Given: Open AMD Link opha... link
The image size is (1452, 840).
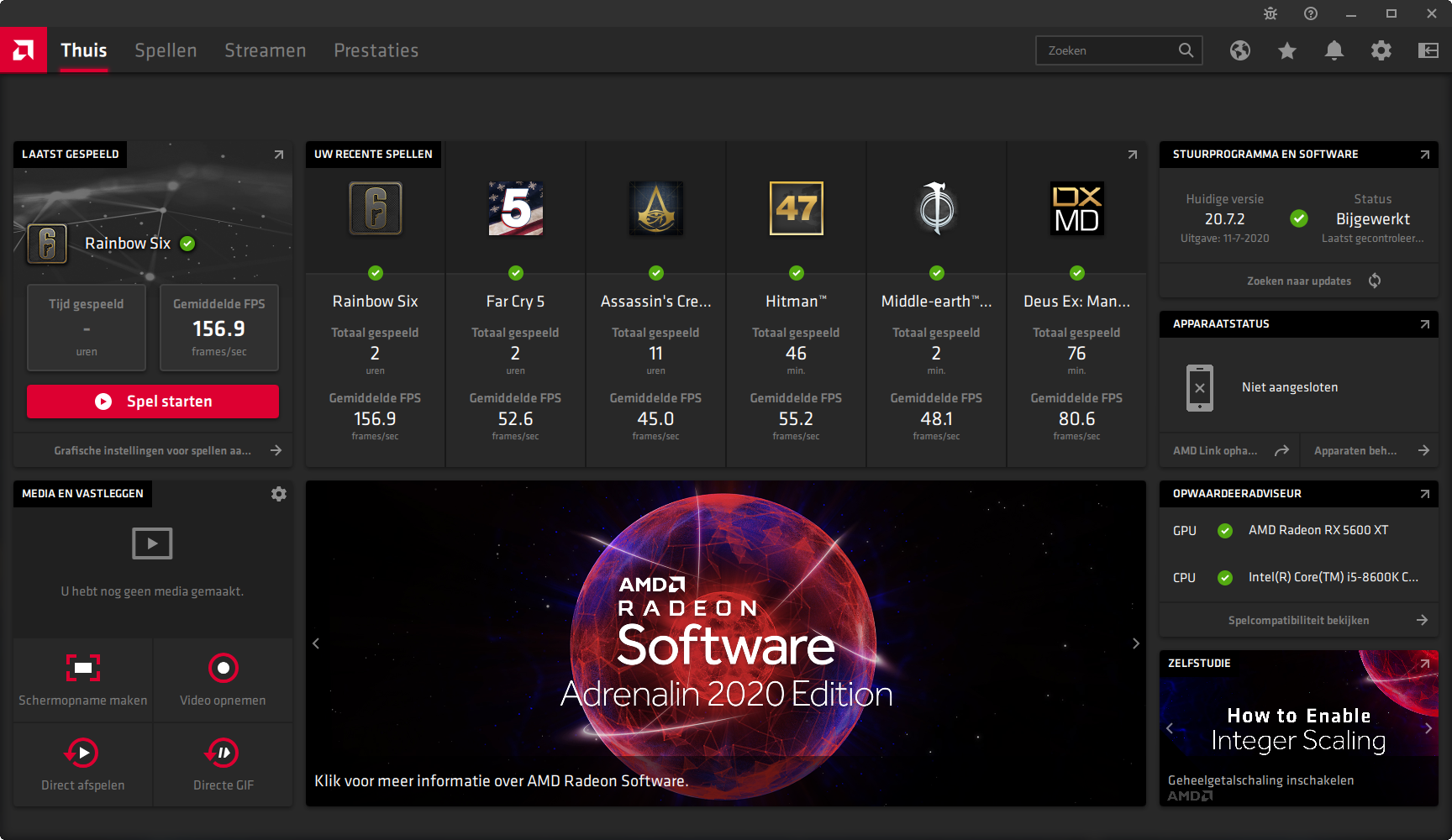Looking at the screenshot, I should [1229, 451].
